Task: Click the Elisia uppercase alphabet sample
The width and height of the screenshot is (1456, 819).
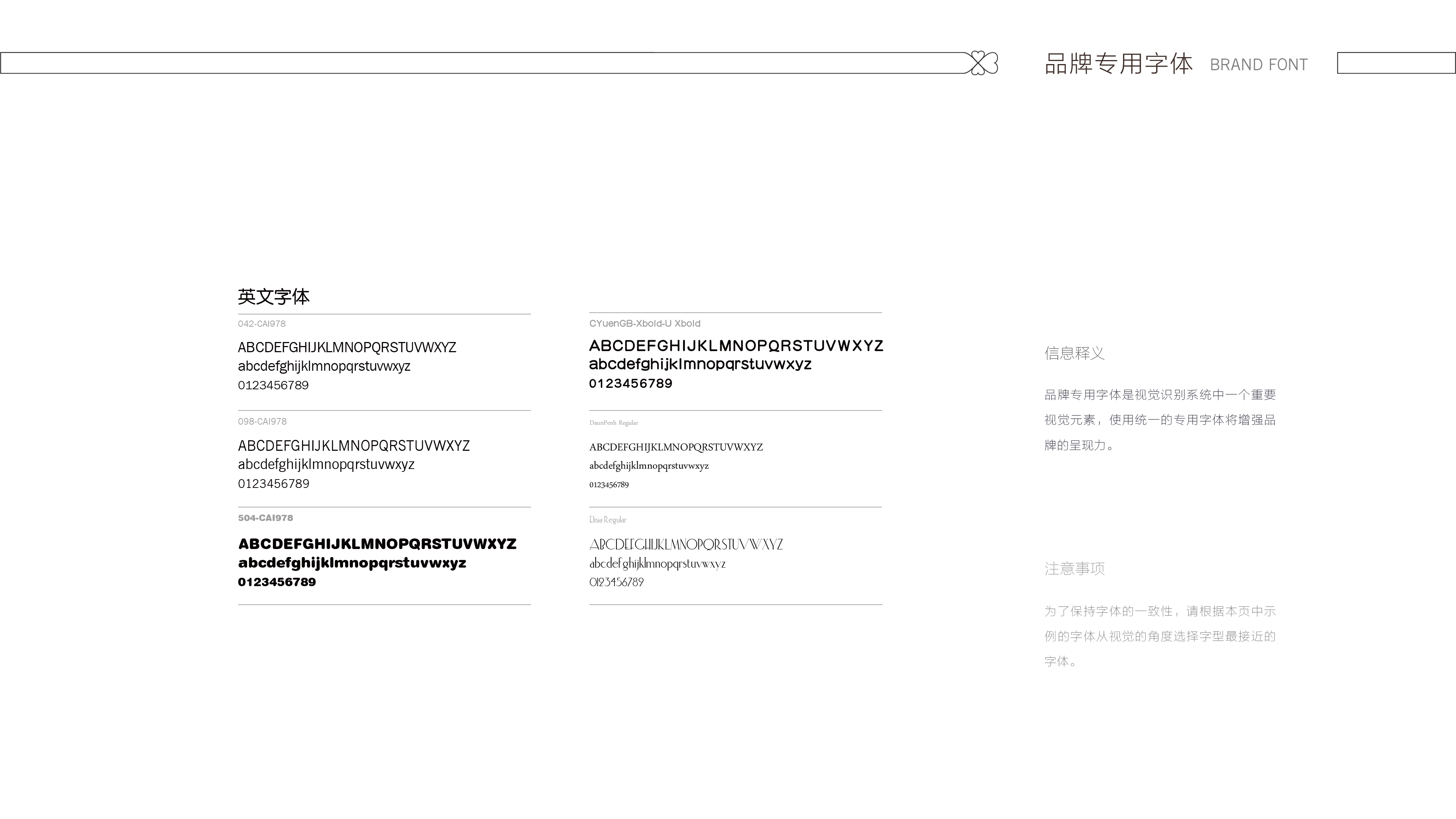Action: tap(686, 545)
